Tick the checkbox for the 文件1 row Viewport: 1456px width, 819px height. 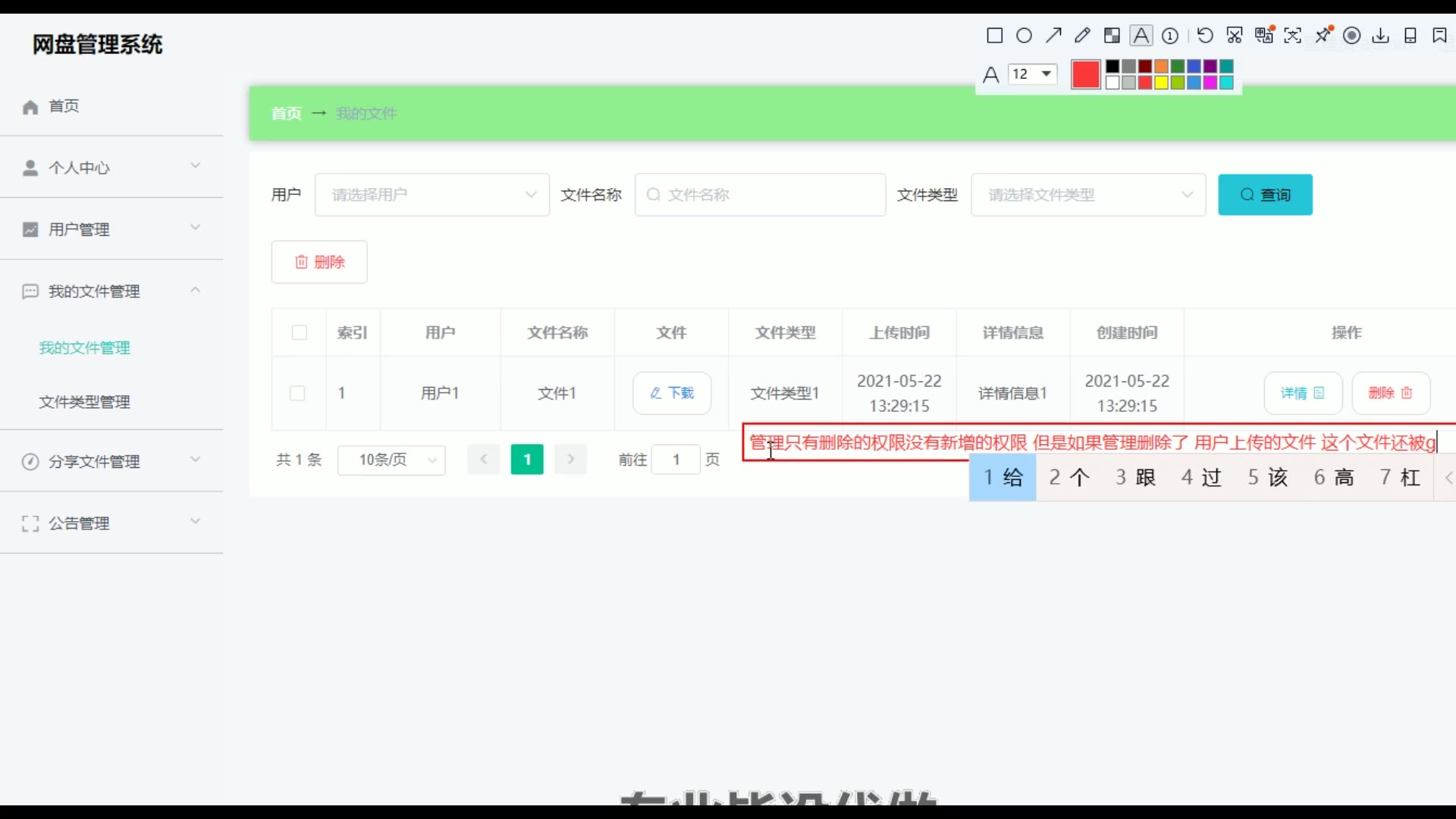click(x=297, y=393)
